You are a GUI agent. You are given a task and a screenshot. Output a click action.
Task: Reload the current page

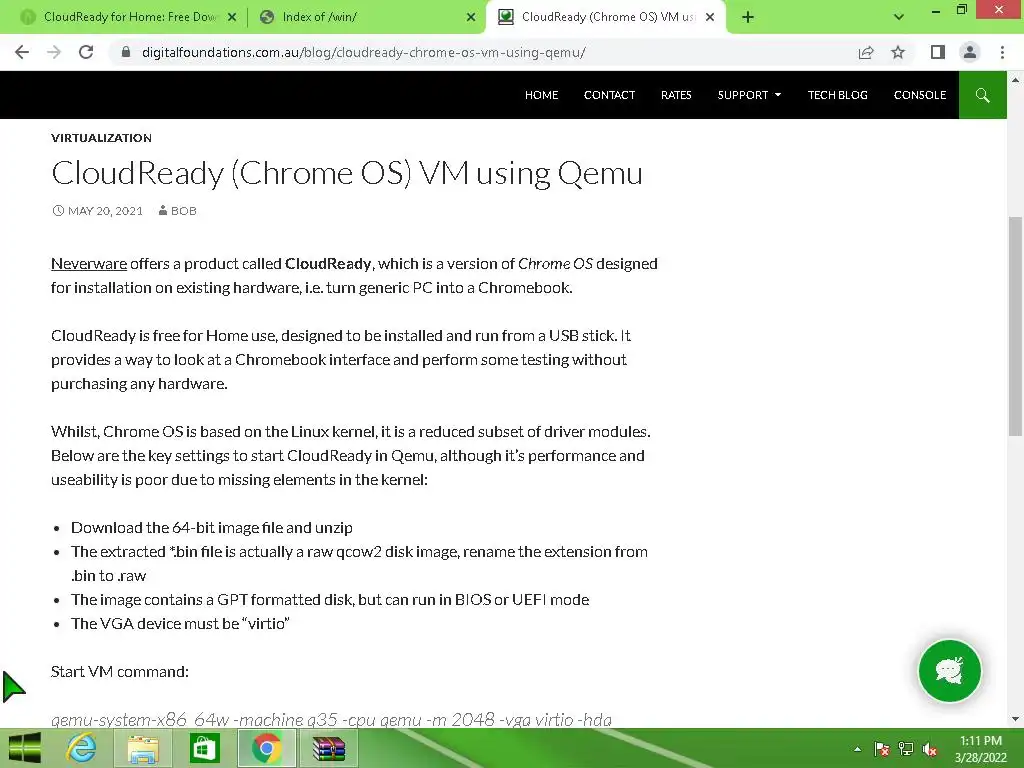[86, 52]
